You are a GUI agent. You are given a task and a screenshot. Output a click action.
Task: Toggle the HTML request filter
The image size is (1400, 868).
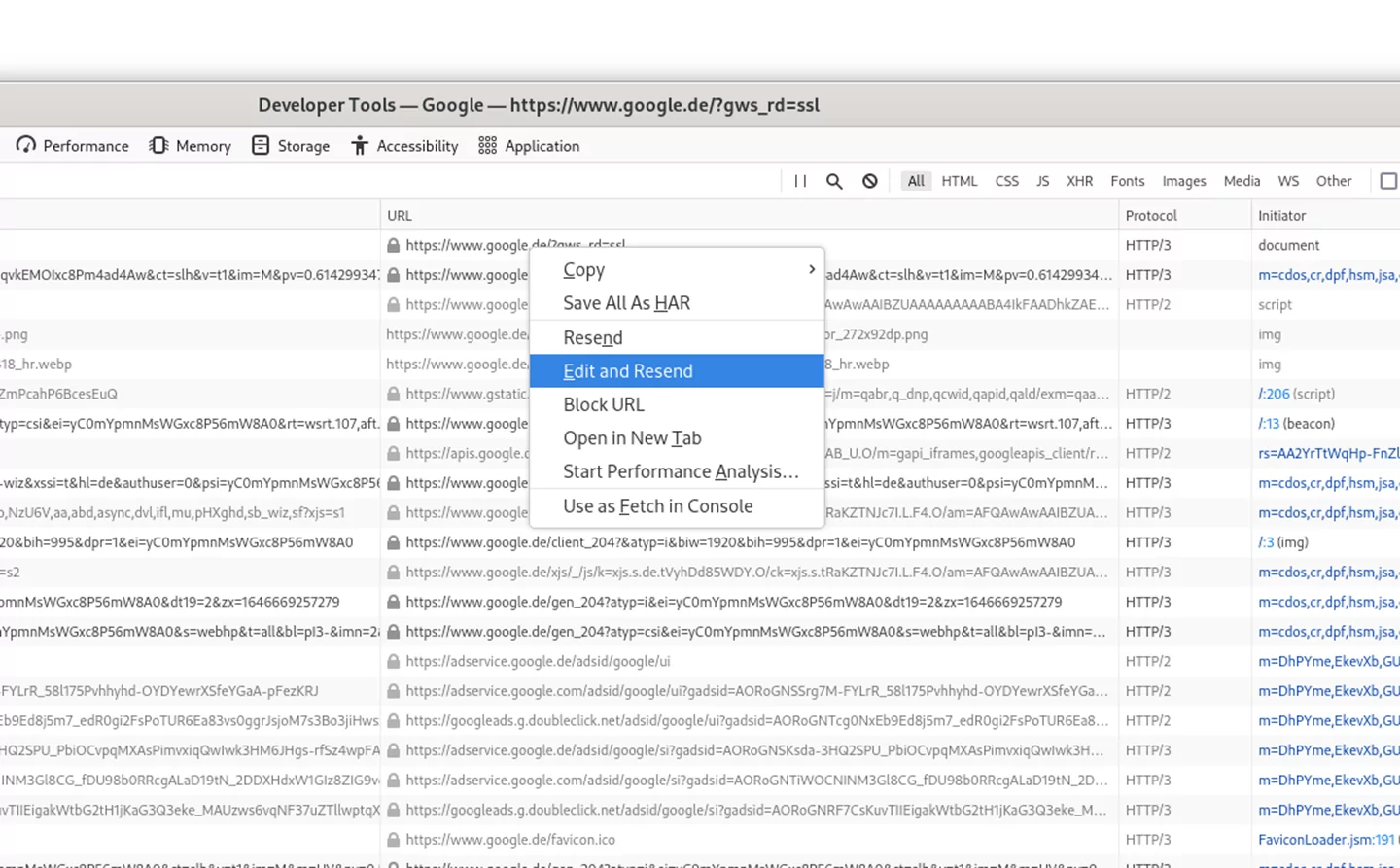(x=960, y=181)
